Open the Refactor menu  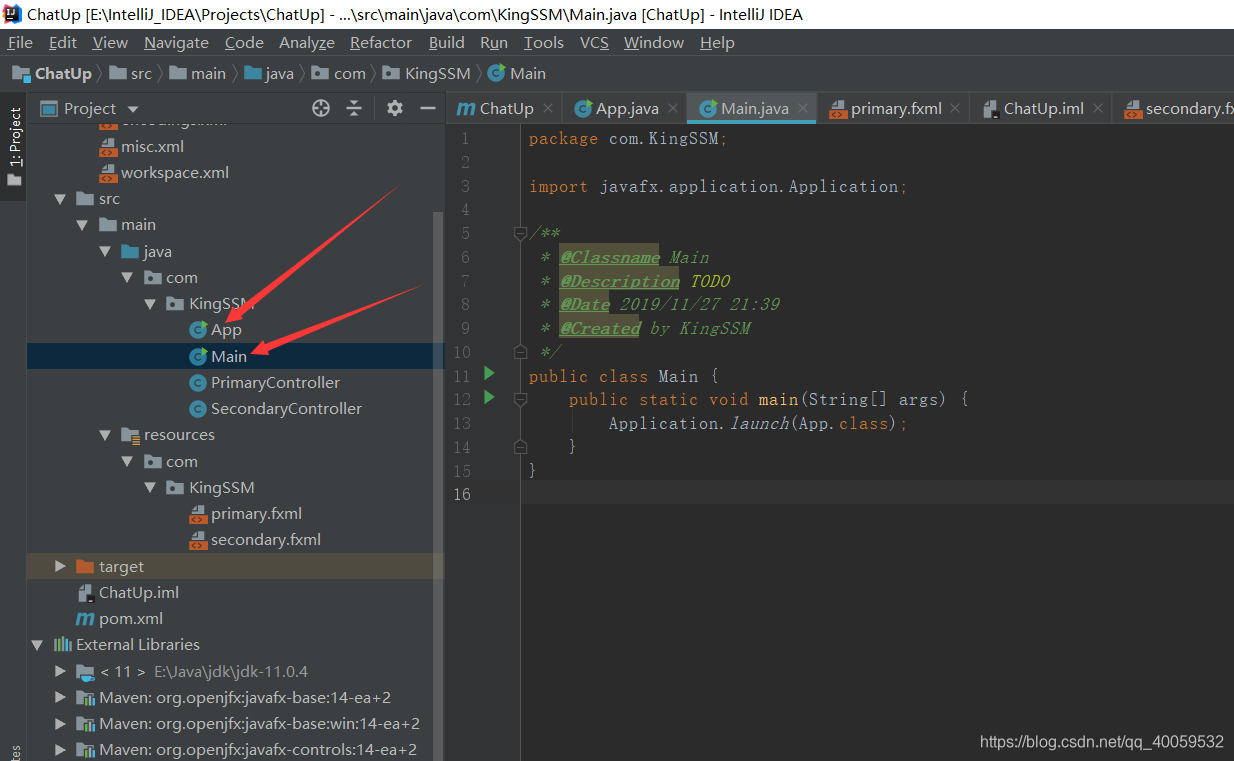click(x=381, y=42)
